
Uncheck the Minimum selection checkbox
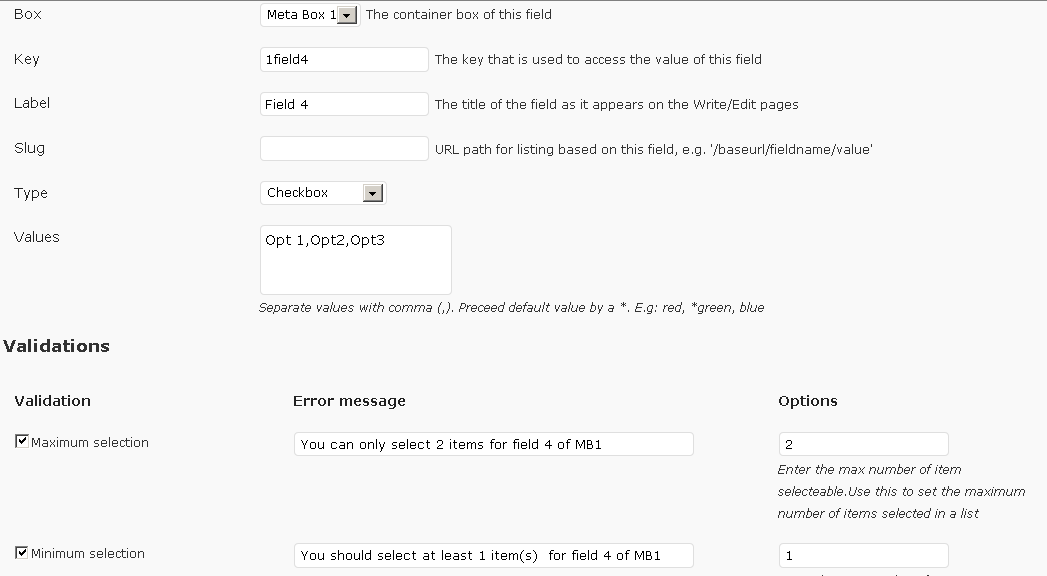point(22,553)
